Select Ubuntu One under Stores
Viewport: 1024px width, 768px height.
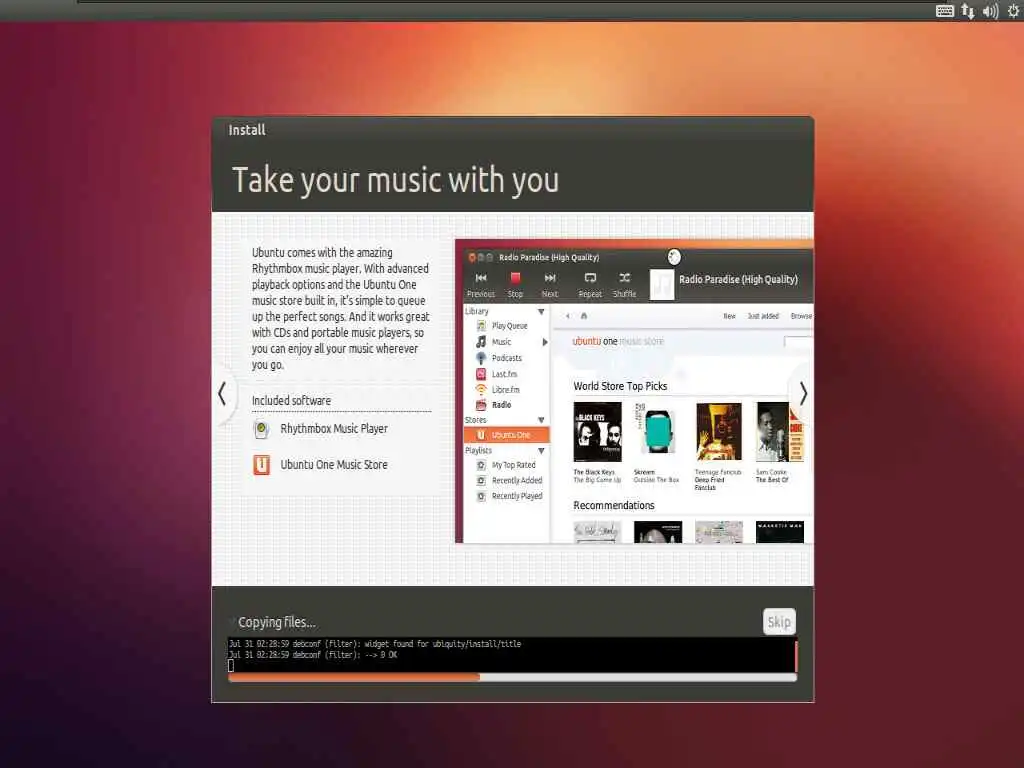(507, 435)
